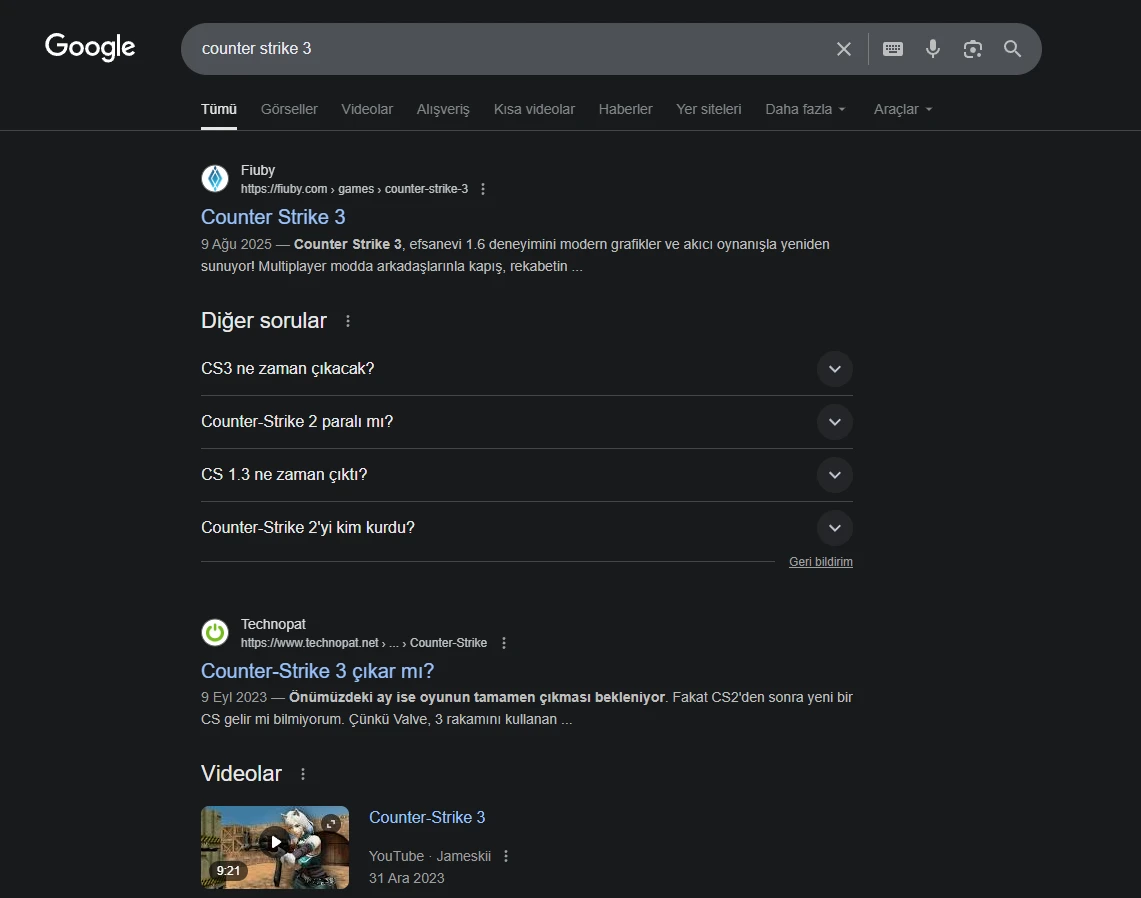Switch to the Görseller tab

click(x=289, y=109)
